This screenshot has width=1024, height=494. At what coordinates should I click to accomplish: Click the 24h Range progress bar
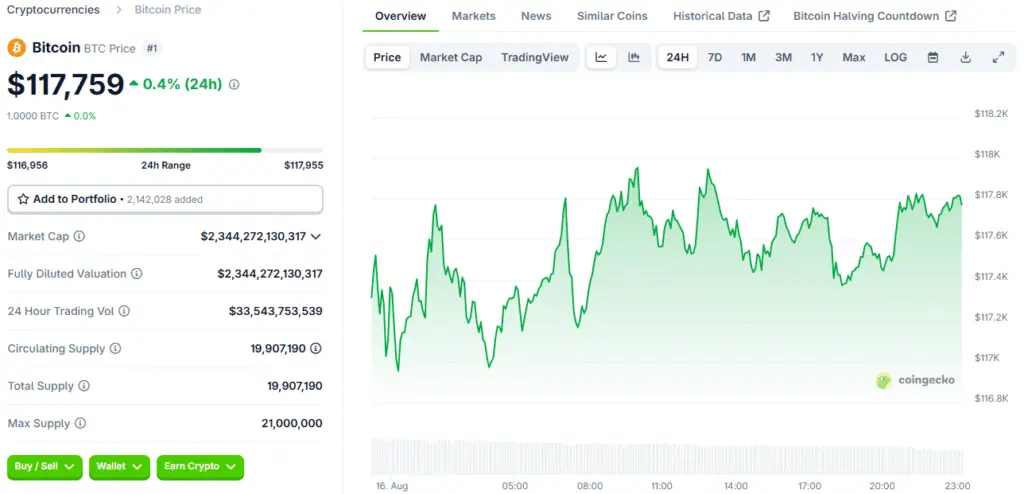(x=165, y=150)
